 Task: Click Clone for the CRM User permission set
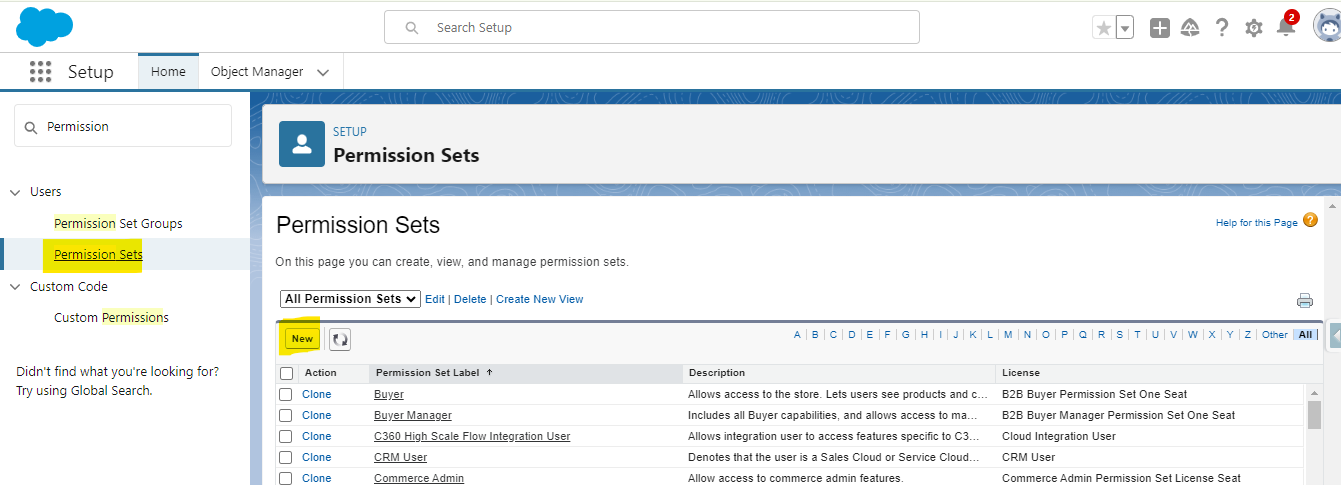[317, 457]
